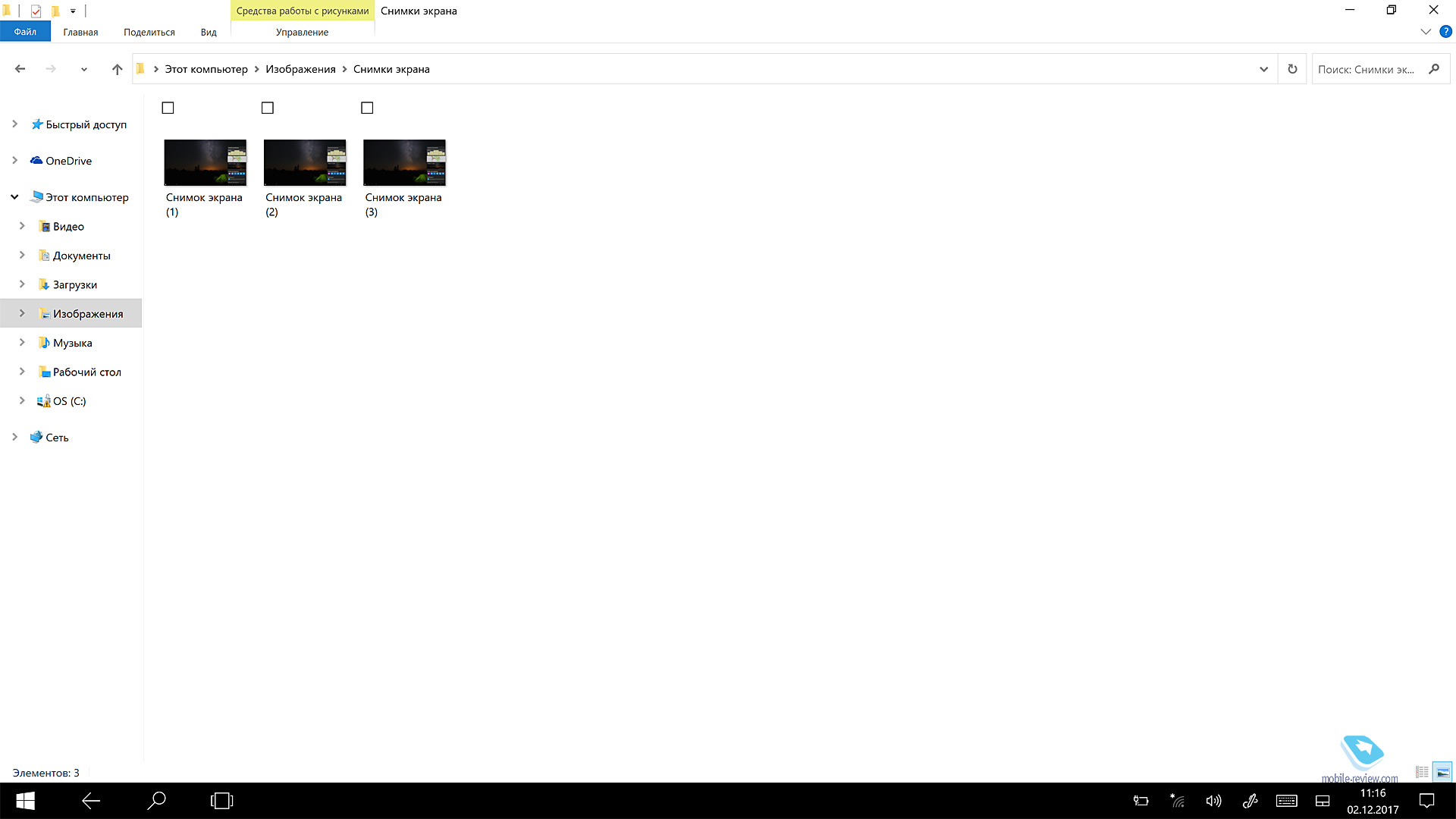Select the Снимок экрана (1) thumbnail
This screenshot has height=819, width=1456.
coord(206,162)
